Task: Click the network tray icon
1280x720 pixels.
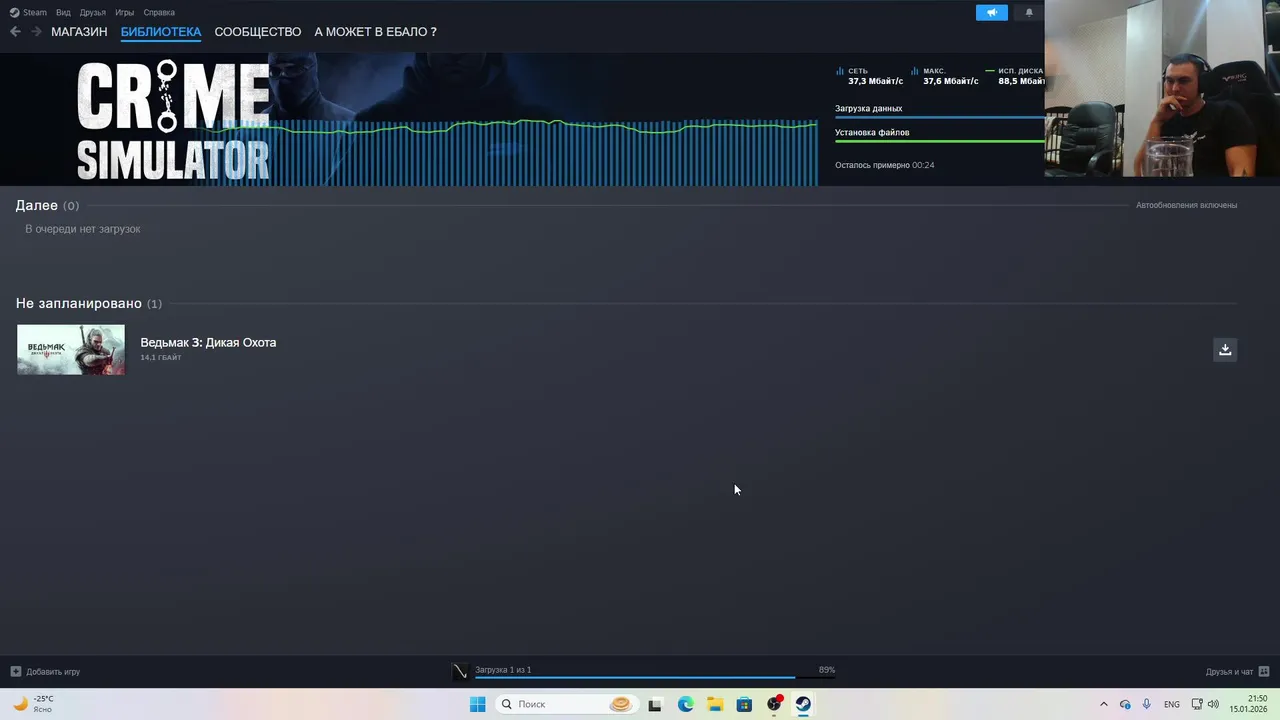Action: pyautogui.click(x=1197, y=704)
